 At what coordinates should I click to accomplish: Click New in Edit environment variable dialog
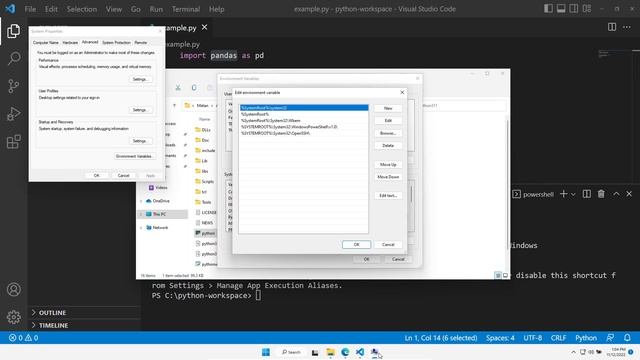(388, 108)
